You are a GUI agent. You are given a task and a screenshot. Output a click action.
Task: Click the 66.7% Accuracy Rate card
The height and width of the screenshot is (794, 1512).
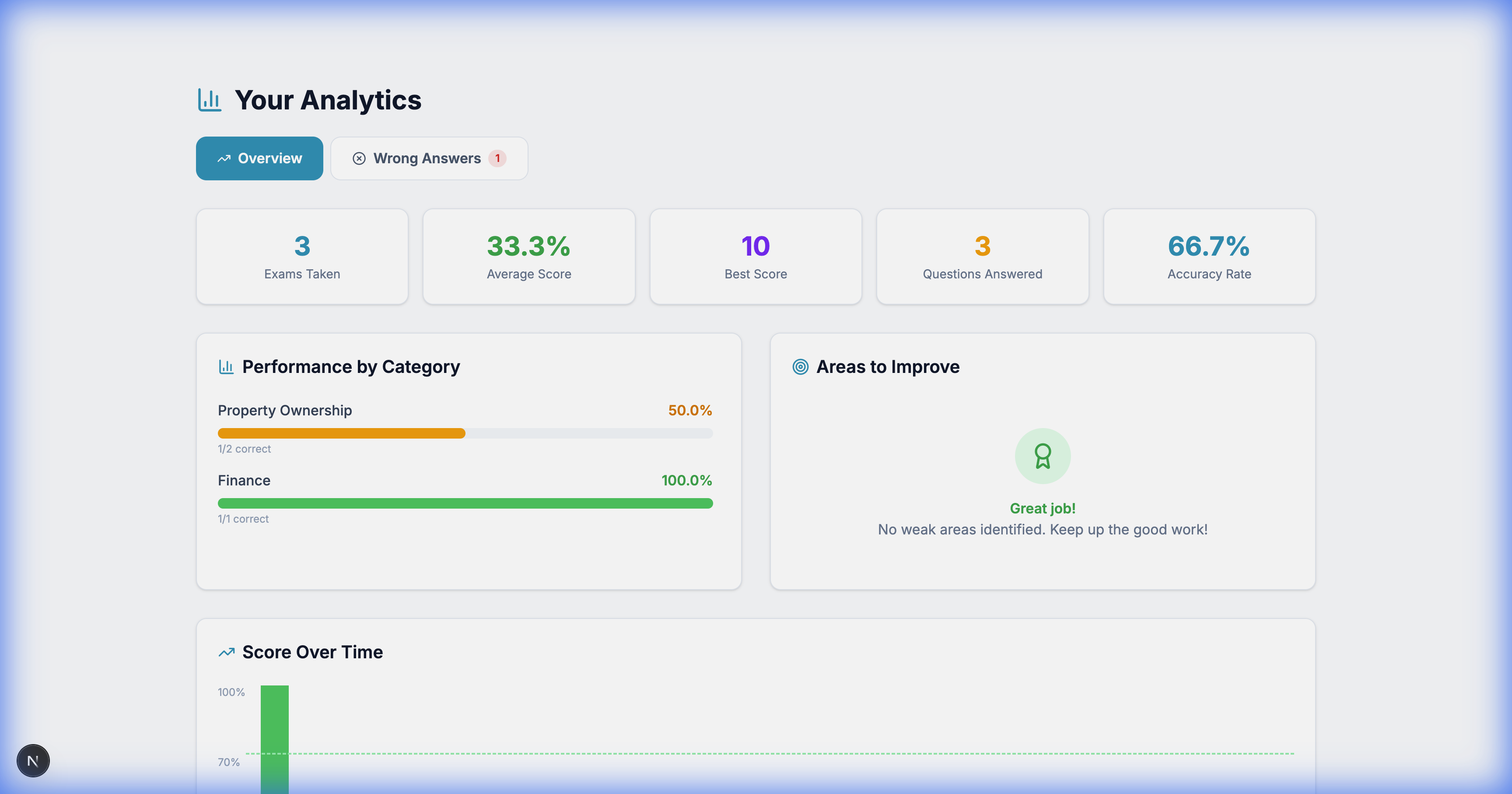[1208, 256]
